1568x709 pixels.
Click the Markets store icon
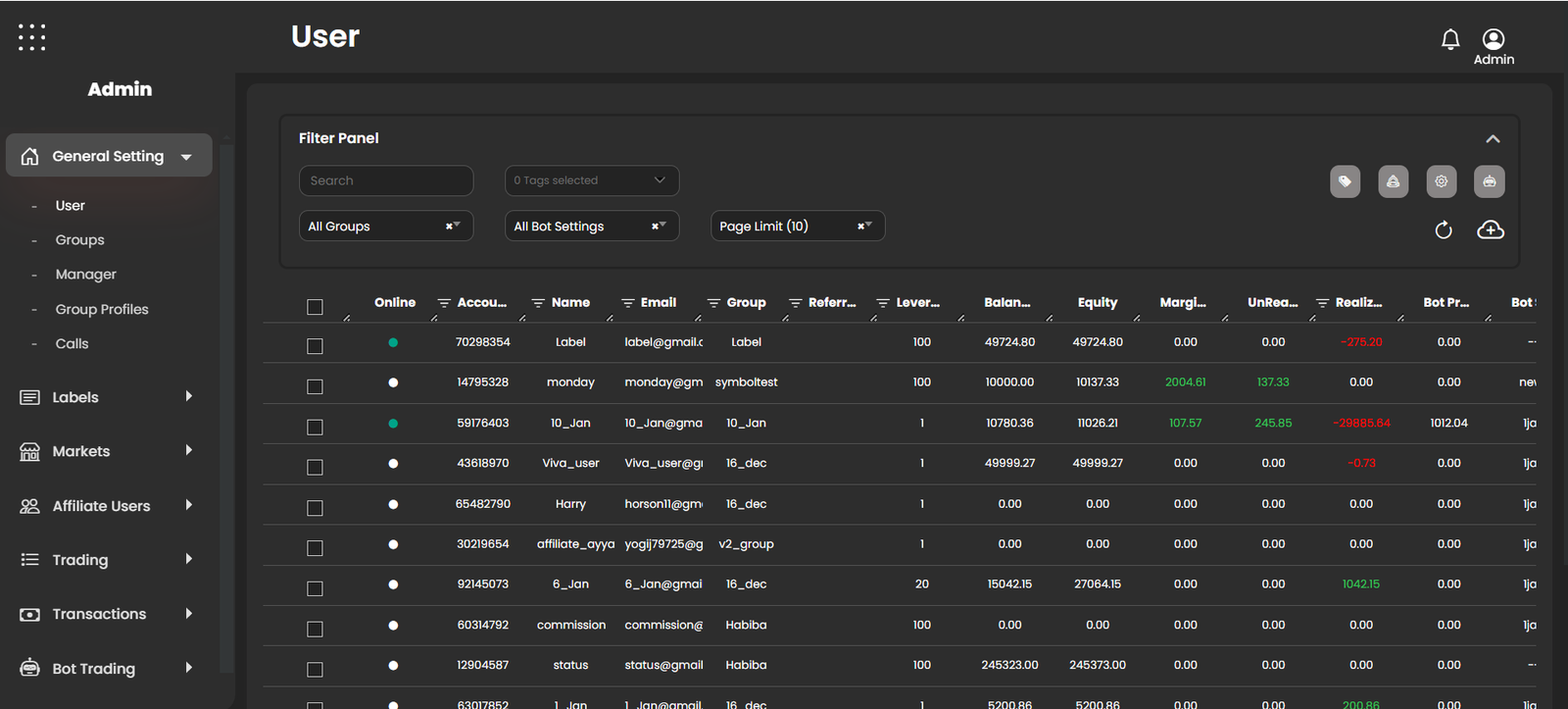point(30,451)
